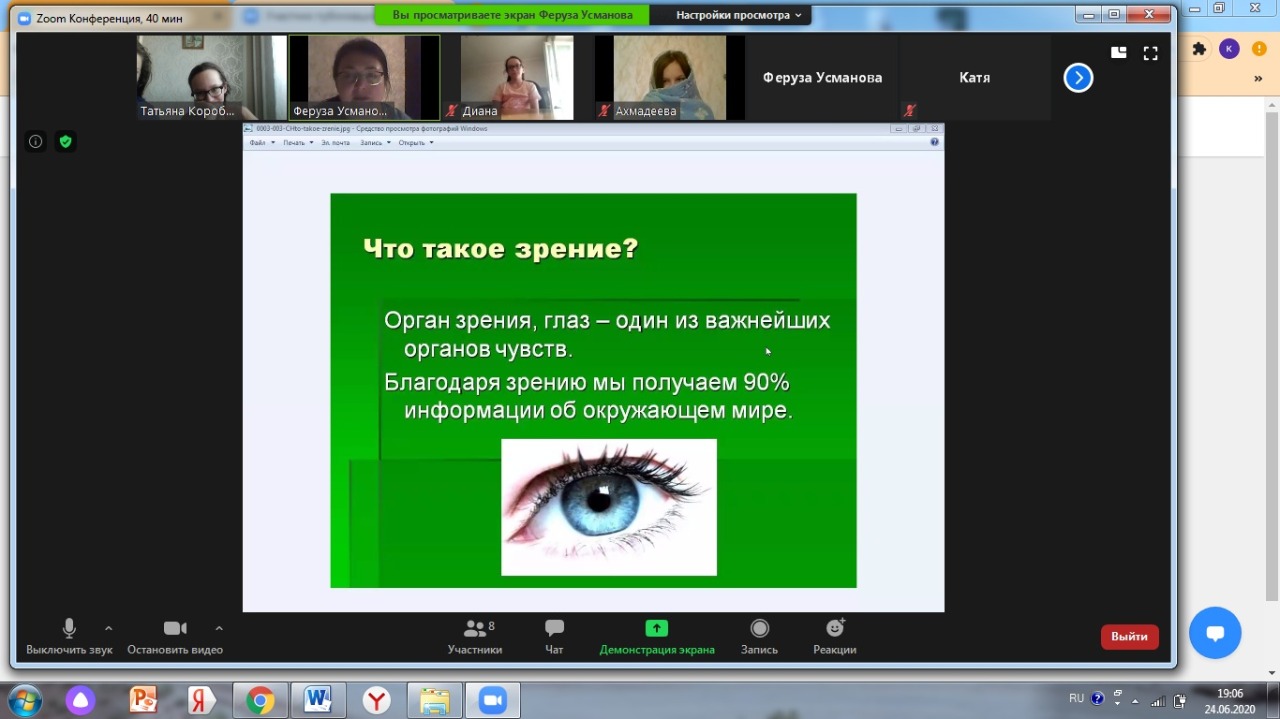
Task: Click the blue chat bubble widget
Action: pos(1215,633)
